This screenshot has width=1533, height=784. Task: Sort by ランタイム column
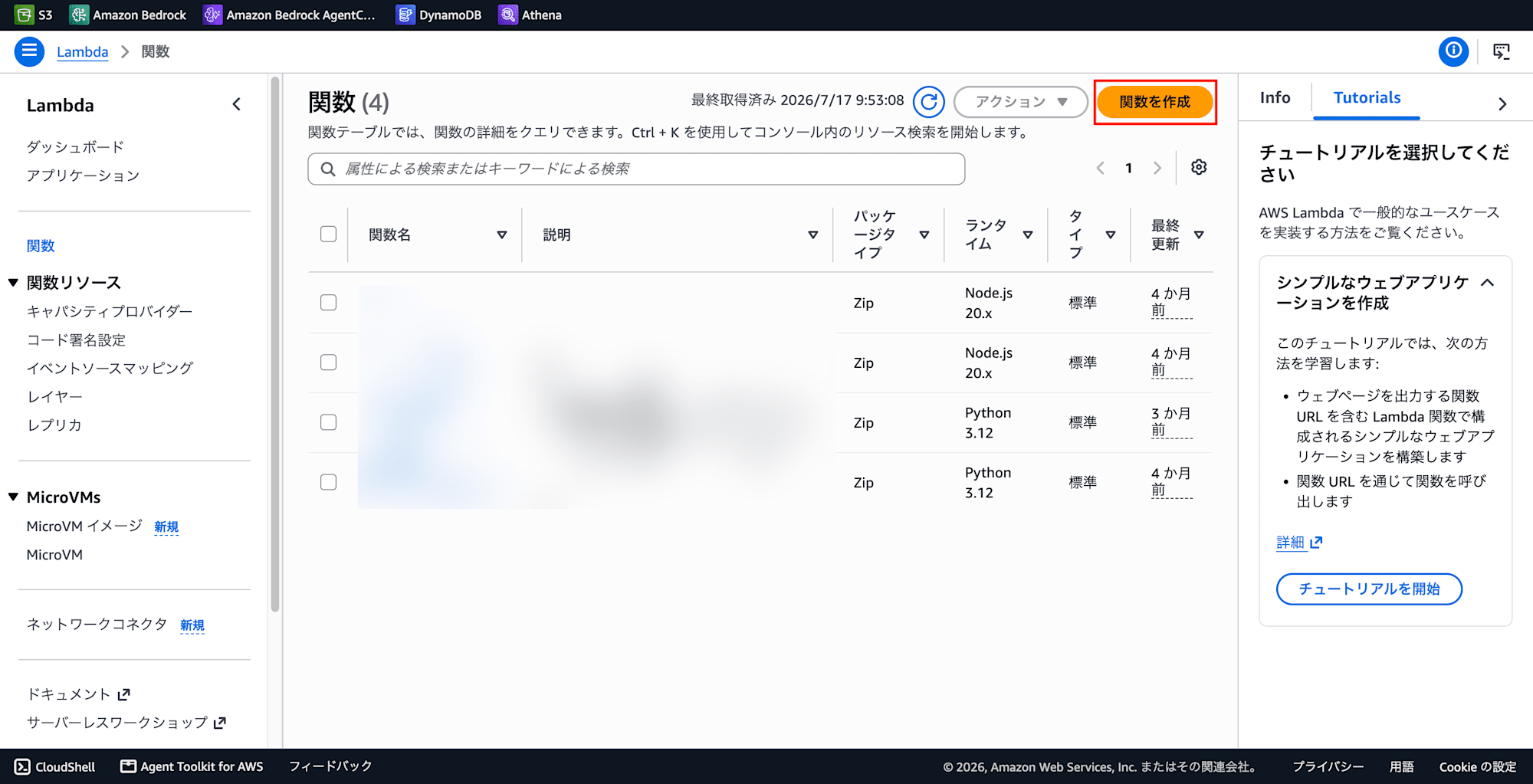pyautogui.click(x=1028, y=235)
